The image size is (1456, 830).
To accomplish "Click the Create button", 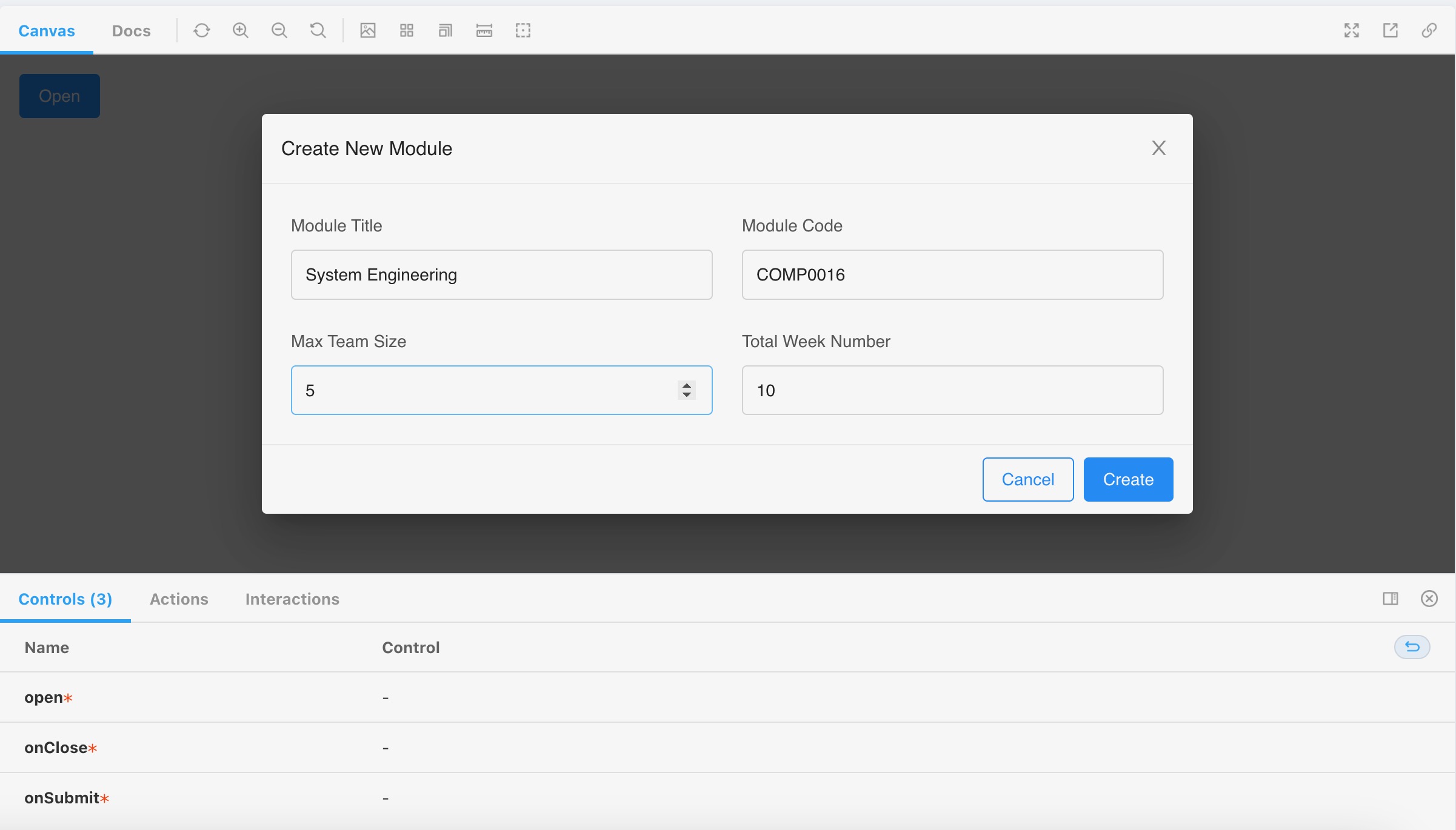I will [x=1128, y=479].
